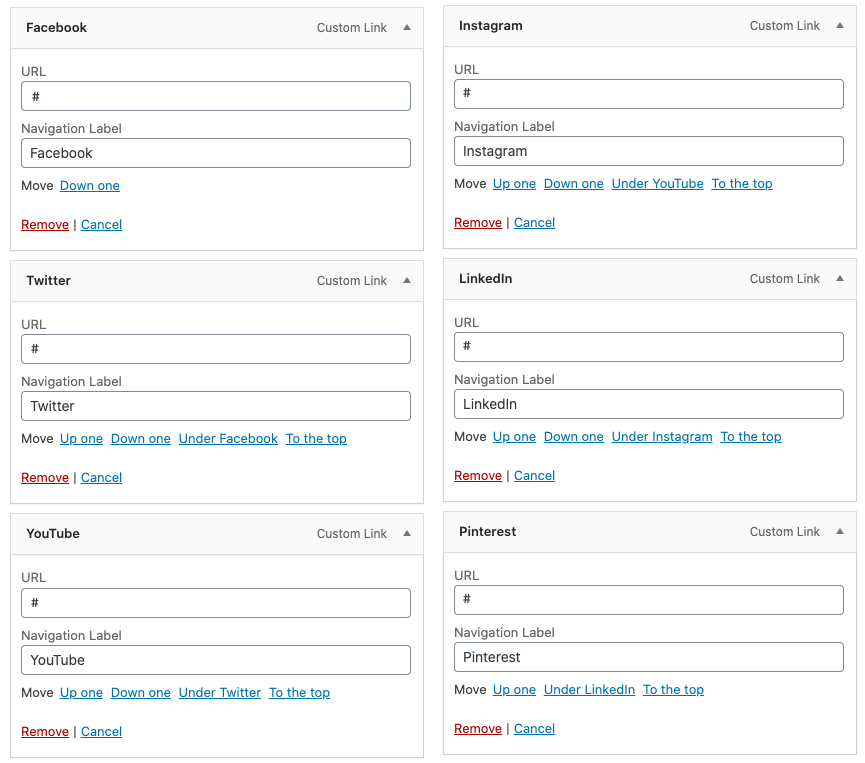Click Custom Link label in LinkedIn header
Viewport: 865px width, 763px height.
click(784, 279)
